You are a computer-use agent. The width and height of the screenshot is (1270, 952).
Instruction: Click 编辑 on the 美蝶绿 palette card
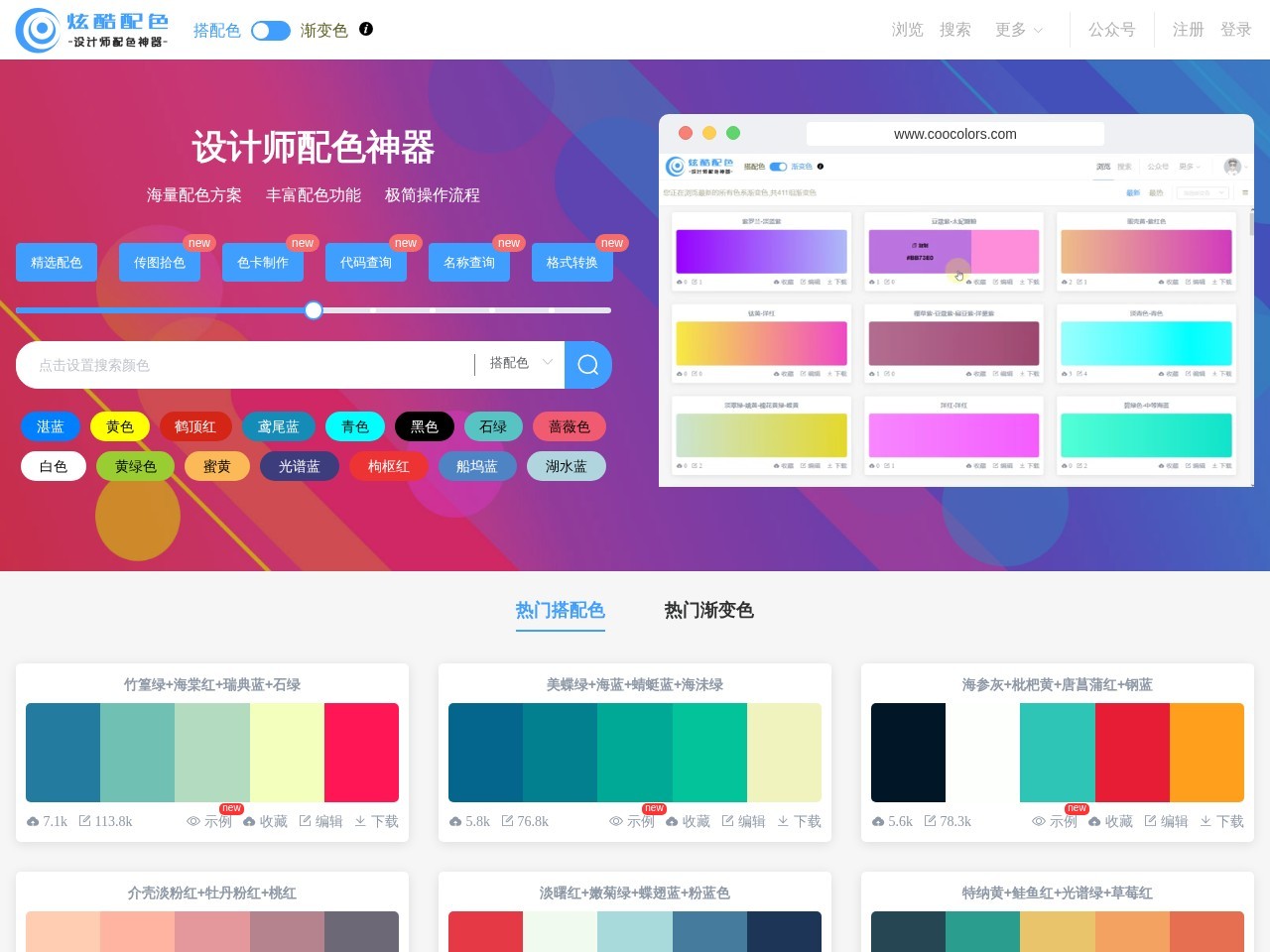click(743, 821)
